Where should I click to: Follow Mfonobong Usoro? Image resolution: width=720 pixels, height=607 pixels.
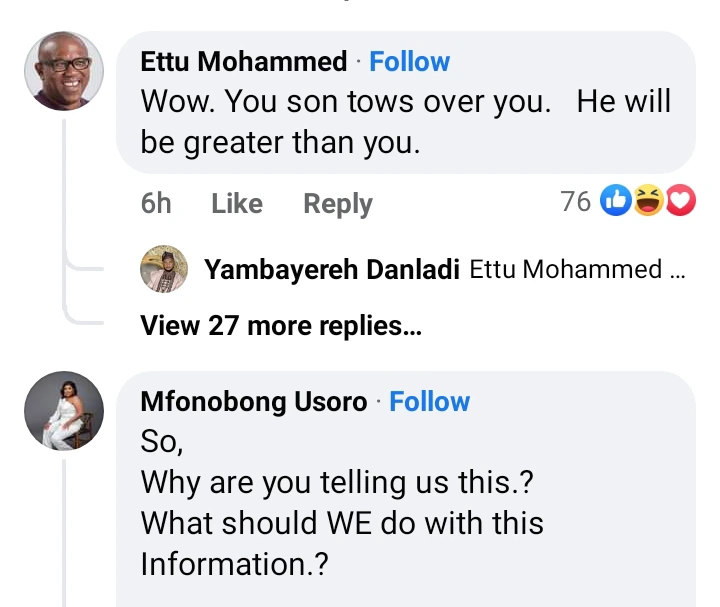point(429,402)
